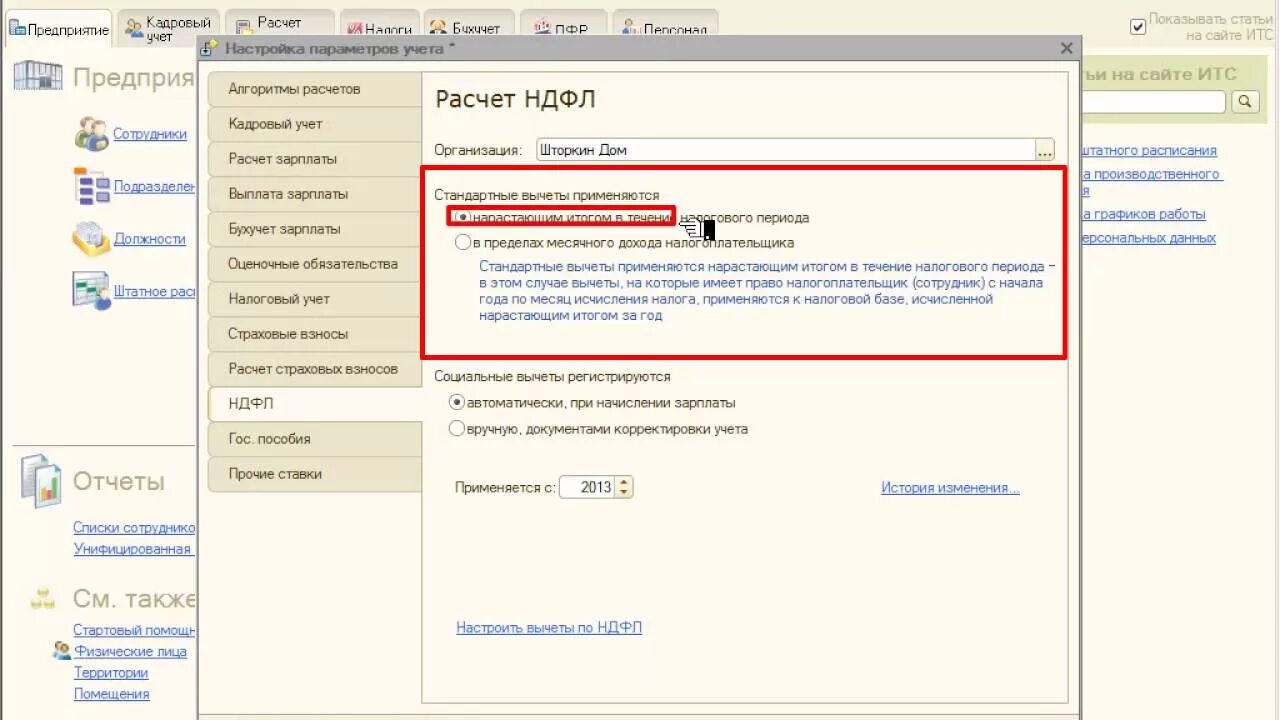Click the Предприятие section header icon
Viewport: 1280px width, 720px height.
pyautogui.click(x=37, y=78)
